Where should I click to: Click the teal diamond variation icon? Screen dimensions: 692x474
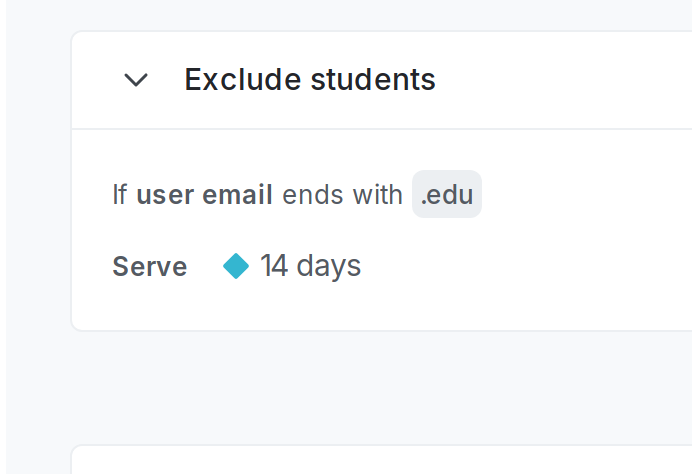(x=236, y=266)
